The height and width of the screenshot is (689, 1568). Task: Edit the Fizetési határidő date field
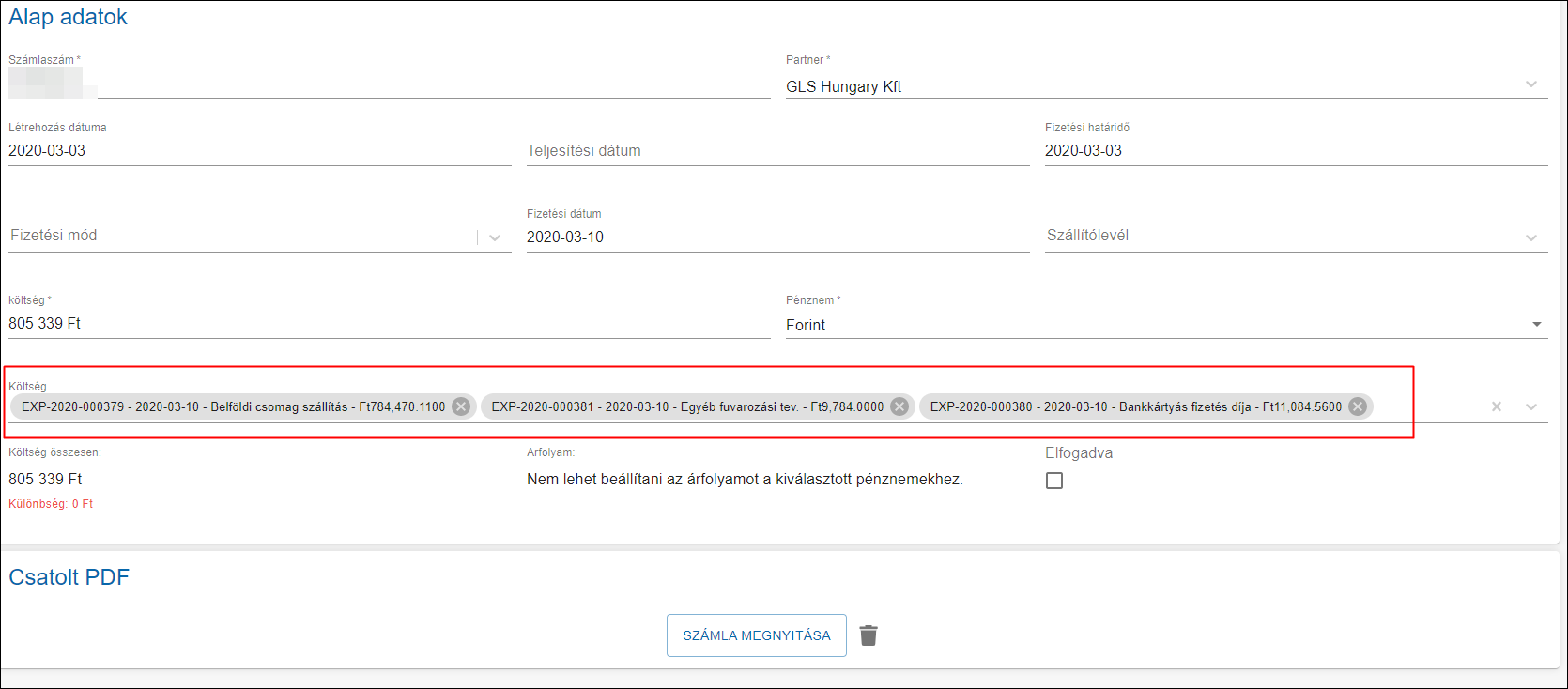point(1296,151)
